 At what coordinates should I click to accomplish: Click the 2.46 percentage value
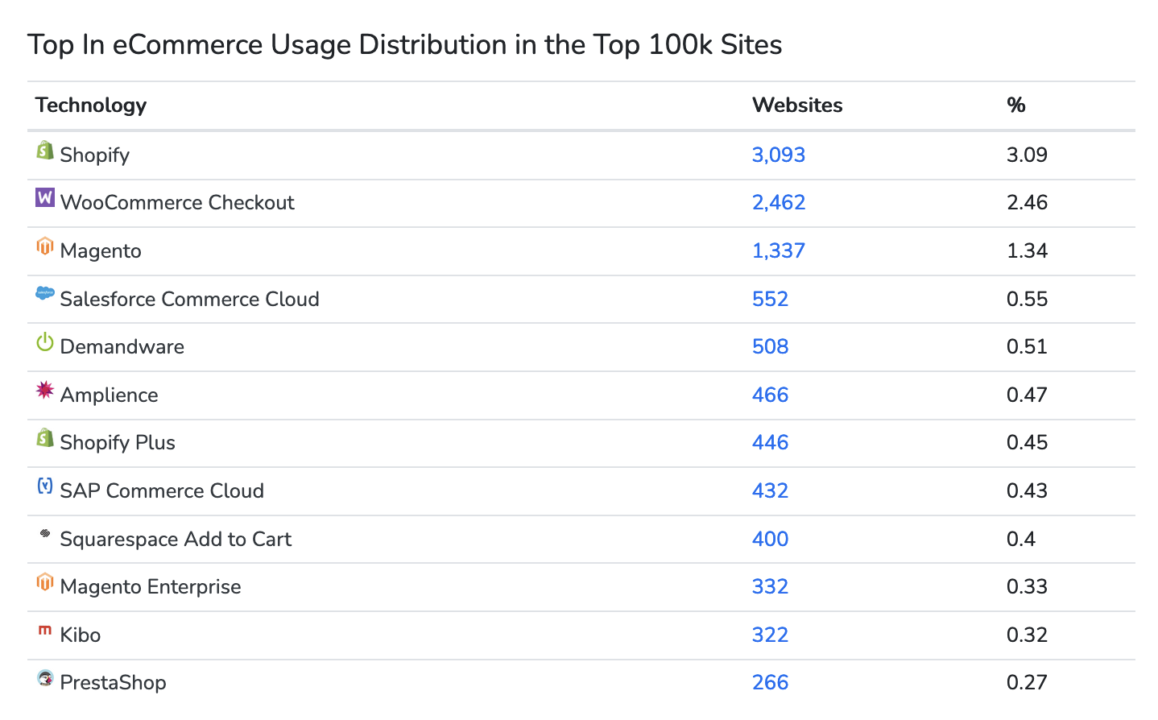click(1027, 202)
